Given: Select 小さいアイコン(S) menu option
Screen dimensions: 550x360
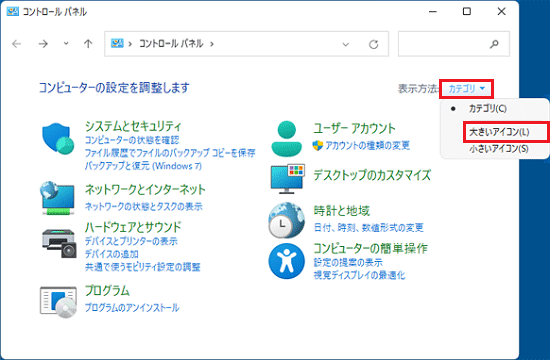Looking at the screenshot, I should [499, 149].
